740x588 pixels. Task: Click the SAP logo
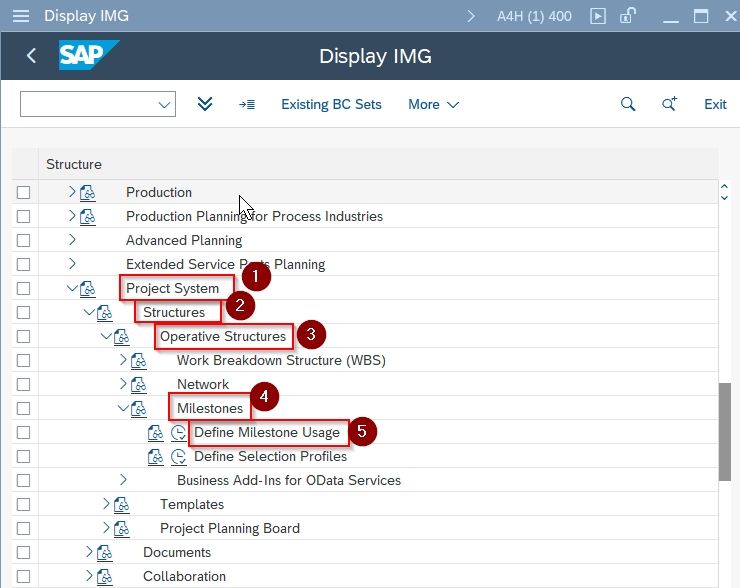(x=88, y=55)
